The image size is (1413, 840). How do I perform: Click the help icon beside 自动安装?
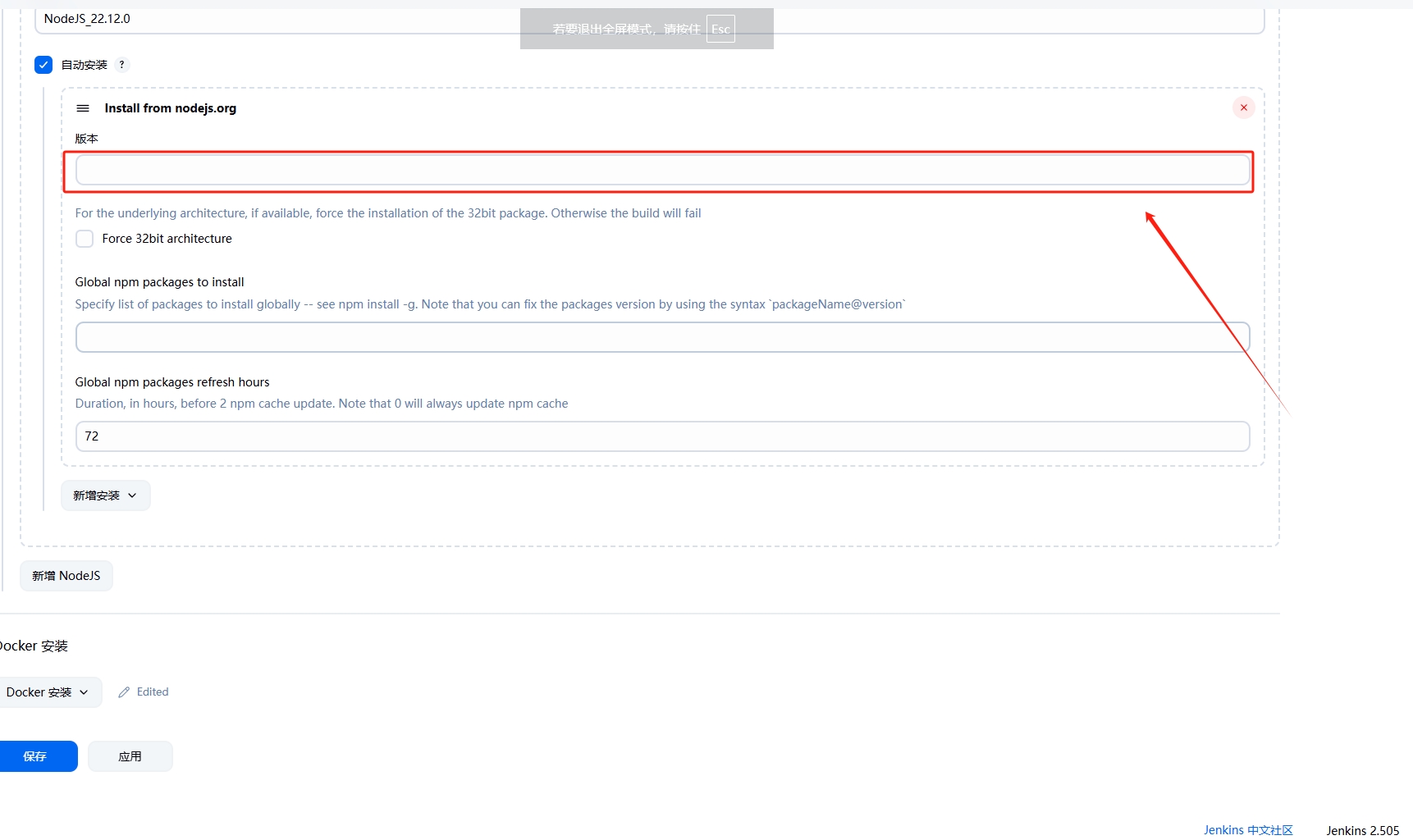pos(121,65)
